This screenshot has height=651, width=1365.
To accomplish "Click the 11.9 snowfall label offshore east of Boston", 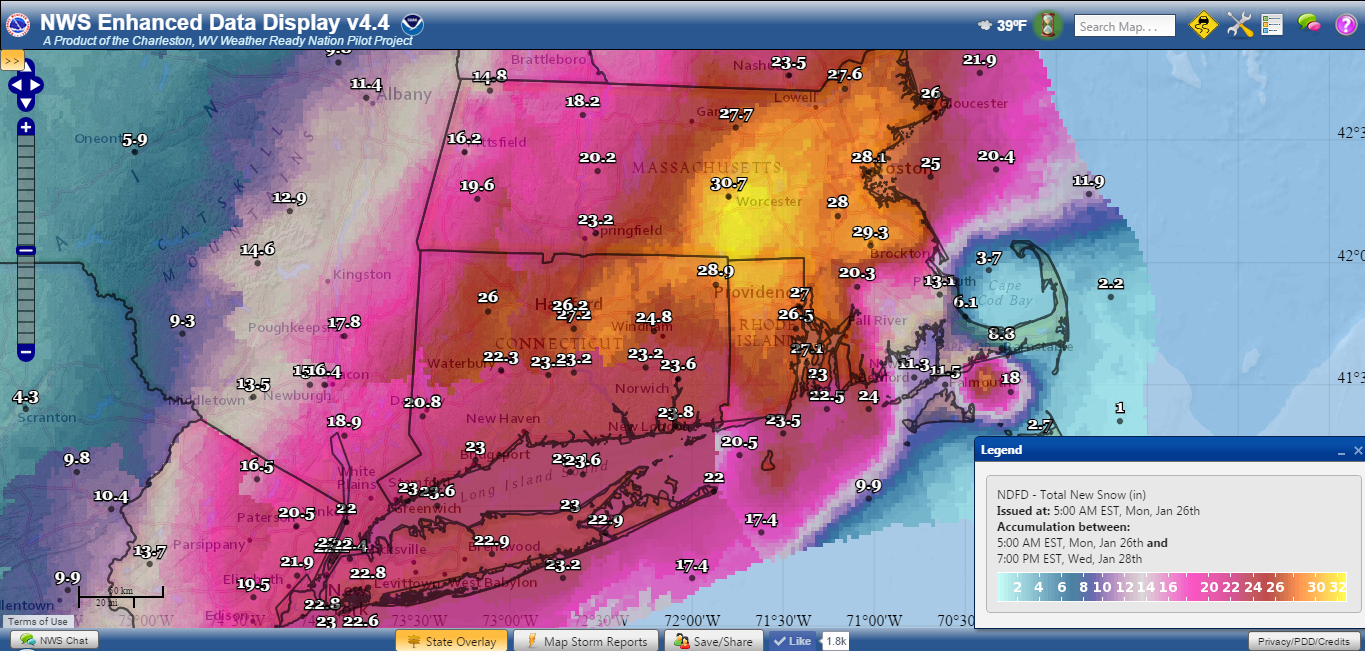I will coord(1088,181).
